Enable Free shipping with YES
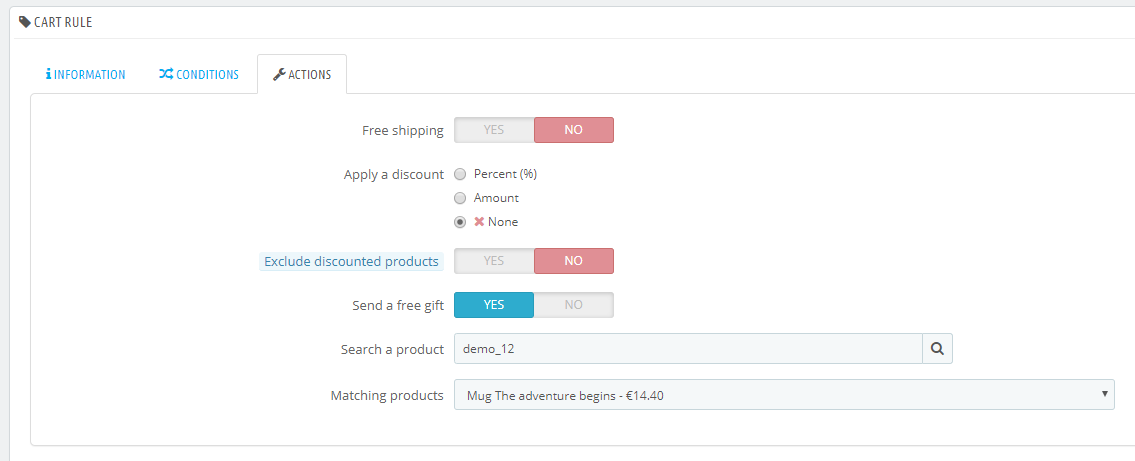The image size is (1135, 461). point(494,130)
